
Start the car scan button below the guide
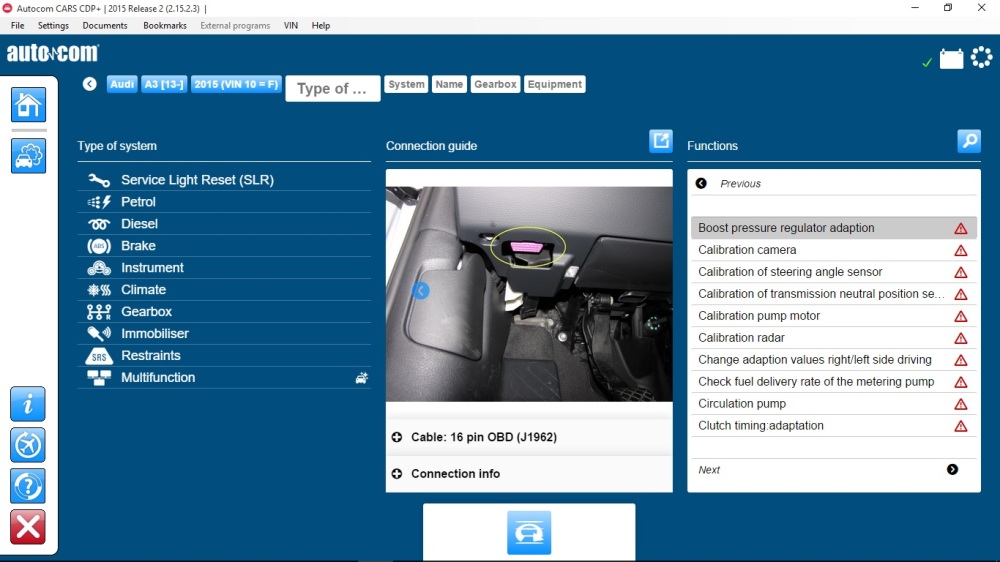tap(529, 532)
